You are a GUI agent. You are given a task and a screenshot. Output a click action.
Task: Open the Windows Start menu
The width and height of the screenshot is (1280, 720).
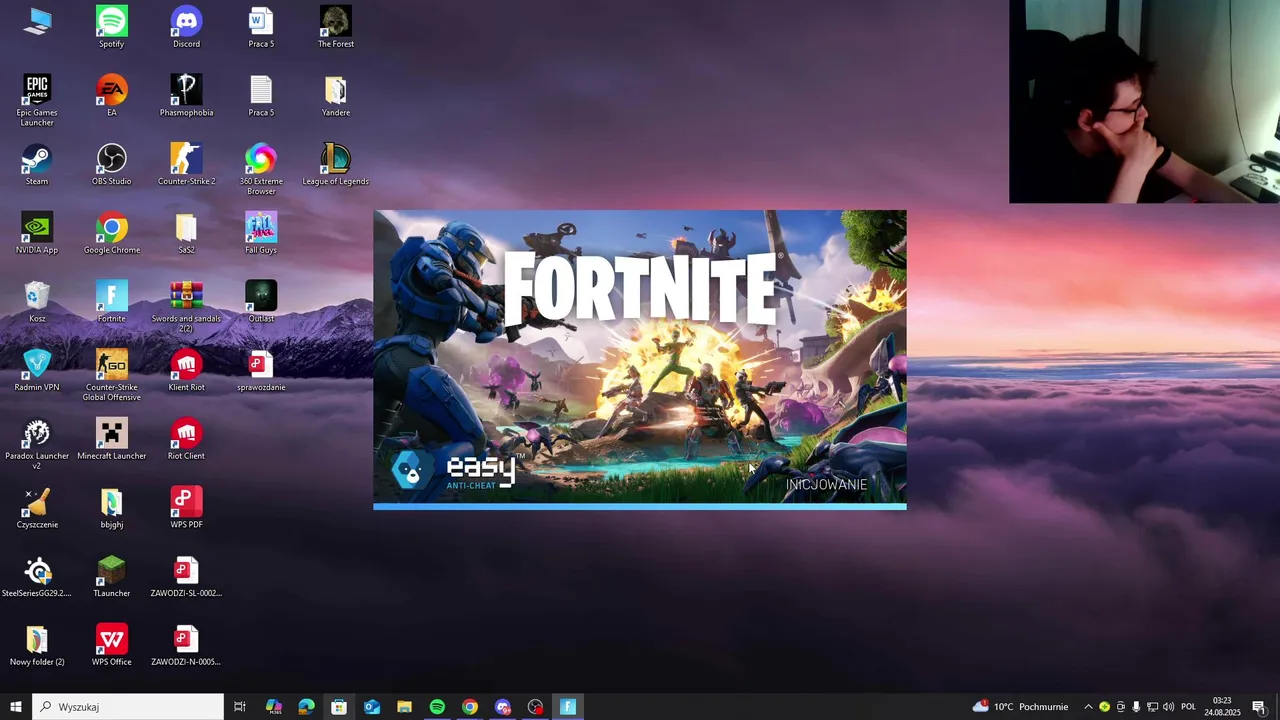pyautogui.click(x=16, y=707)
